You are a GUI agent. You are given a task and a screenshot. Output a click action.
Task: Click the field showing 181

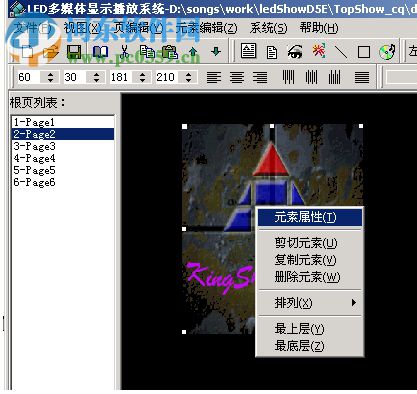pyautogui.click(x=121, y=77)
